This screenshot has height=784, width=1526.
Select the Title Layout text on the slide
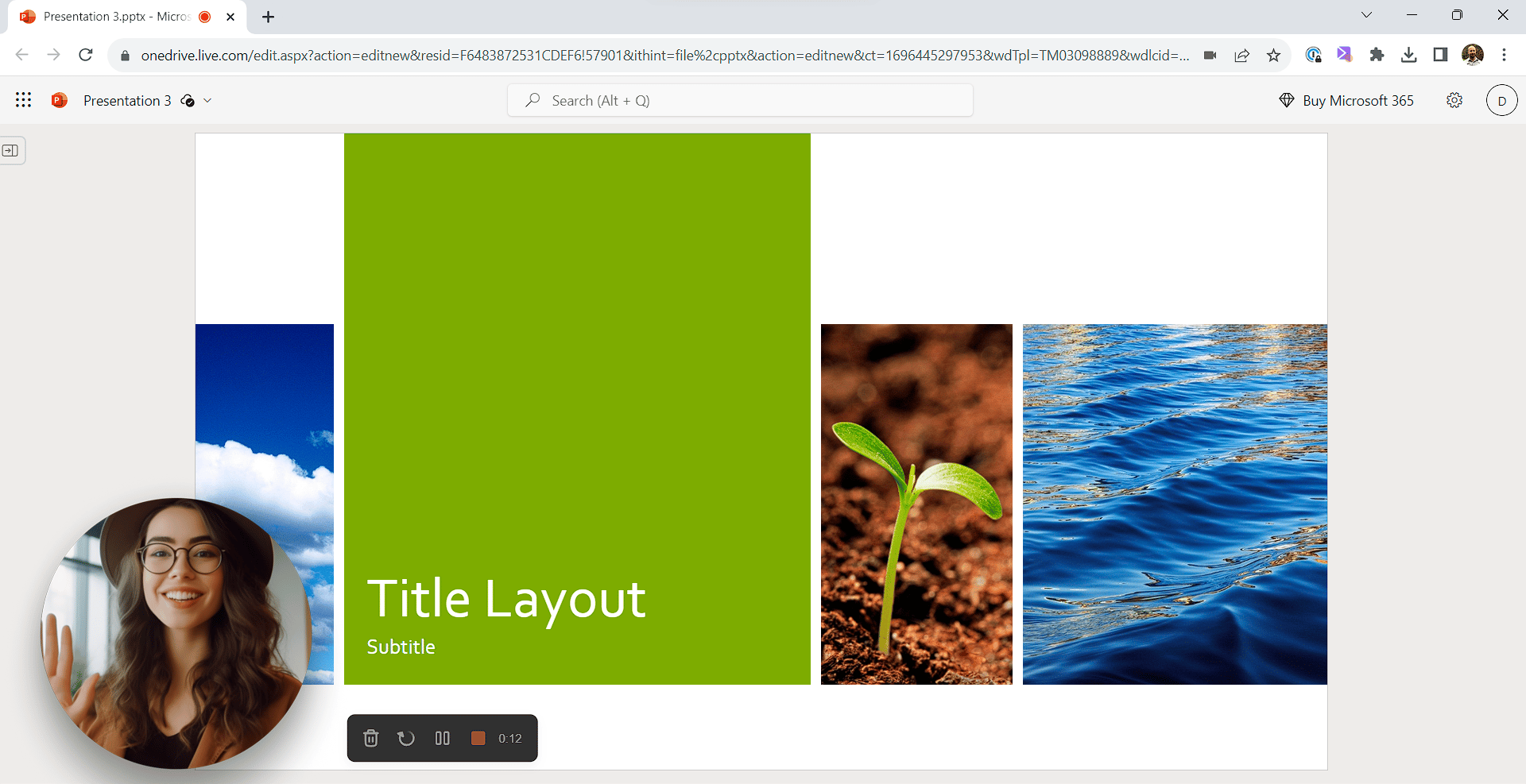(506, 600)
